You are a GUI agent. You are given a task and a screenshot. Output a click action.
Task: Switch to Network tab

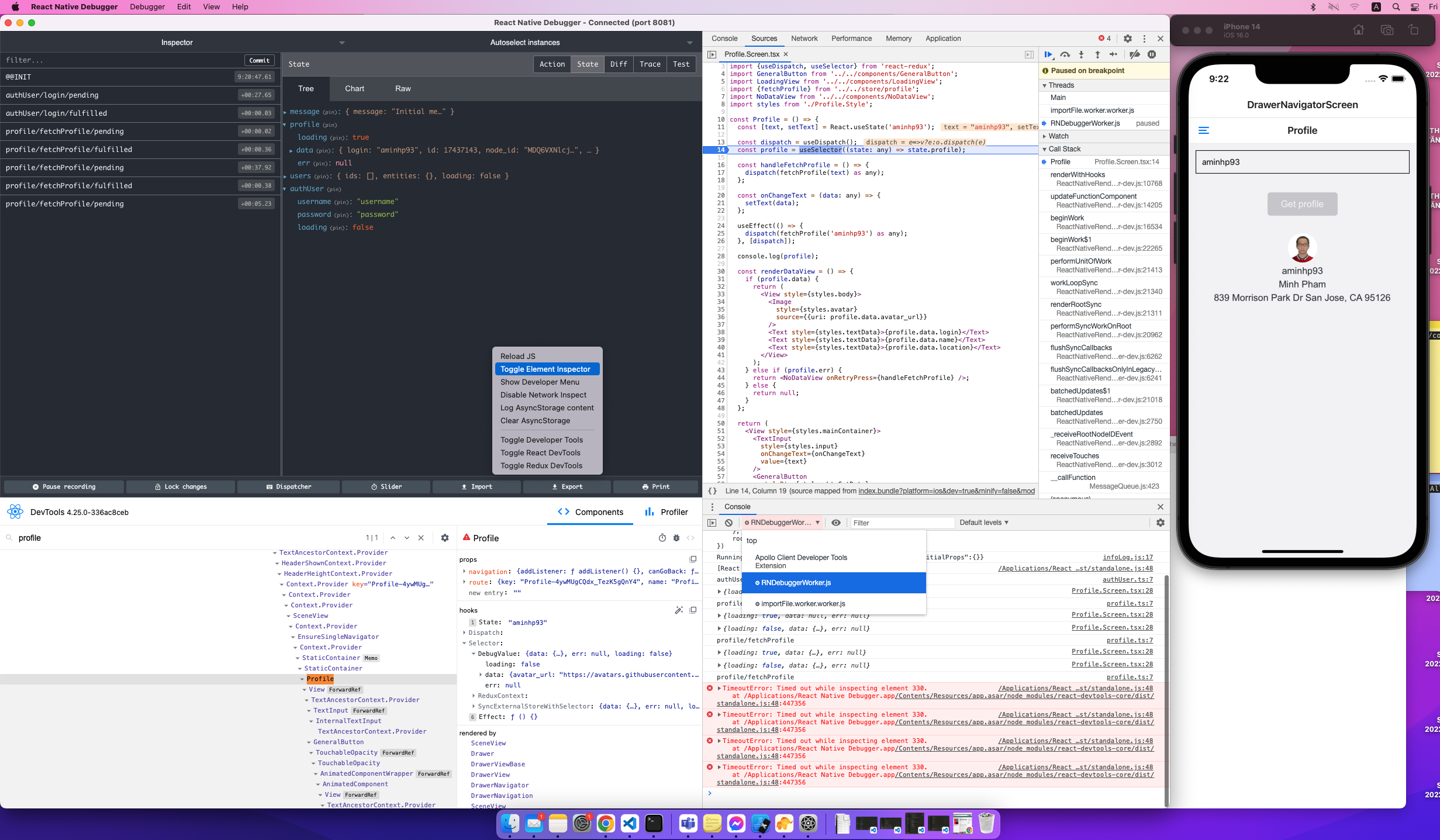[x=804, y=39]
